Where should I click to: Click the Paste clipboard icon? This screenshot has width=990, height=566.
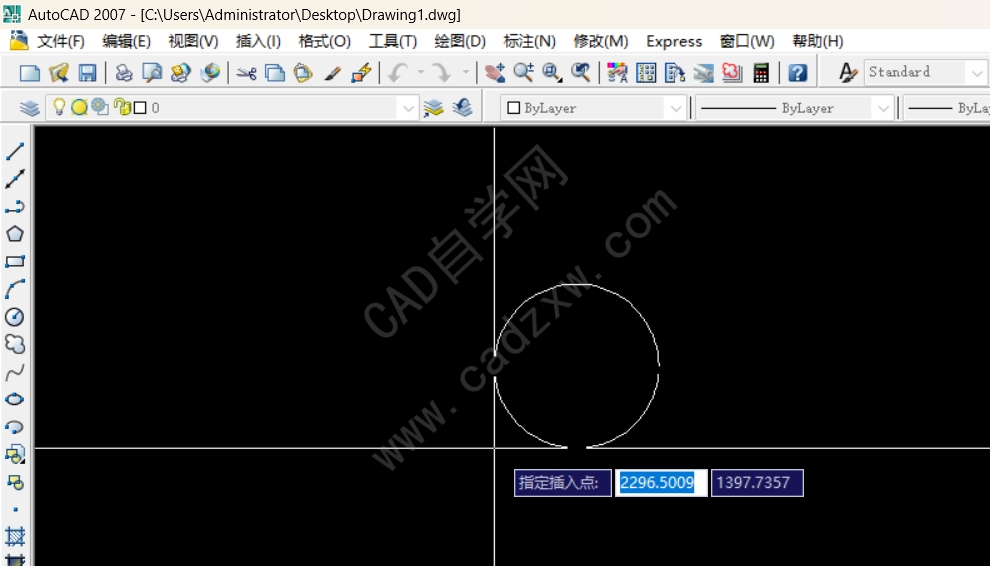click(x=303, y=73)
